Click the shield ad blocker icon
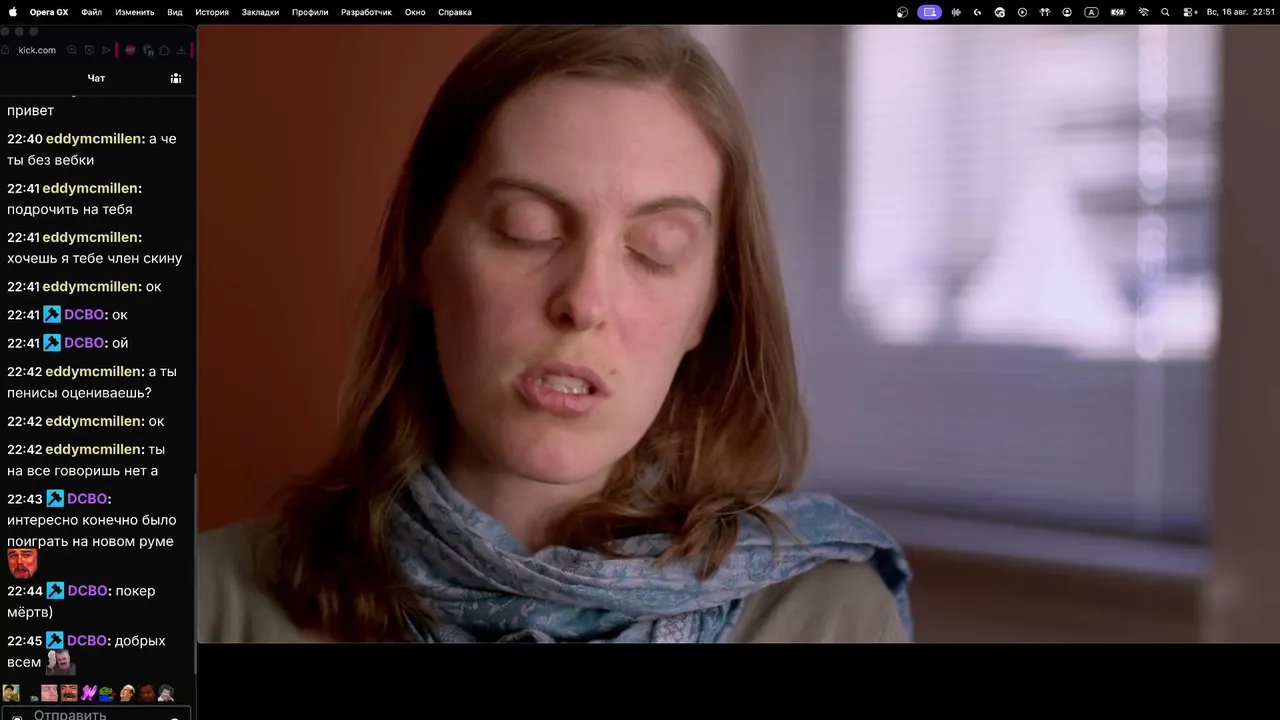The width and height of the screenshot is (1280, 720). coord(89,50)
